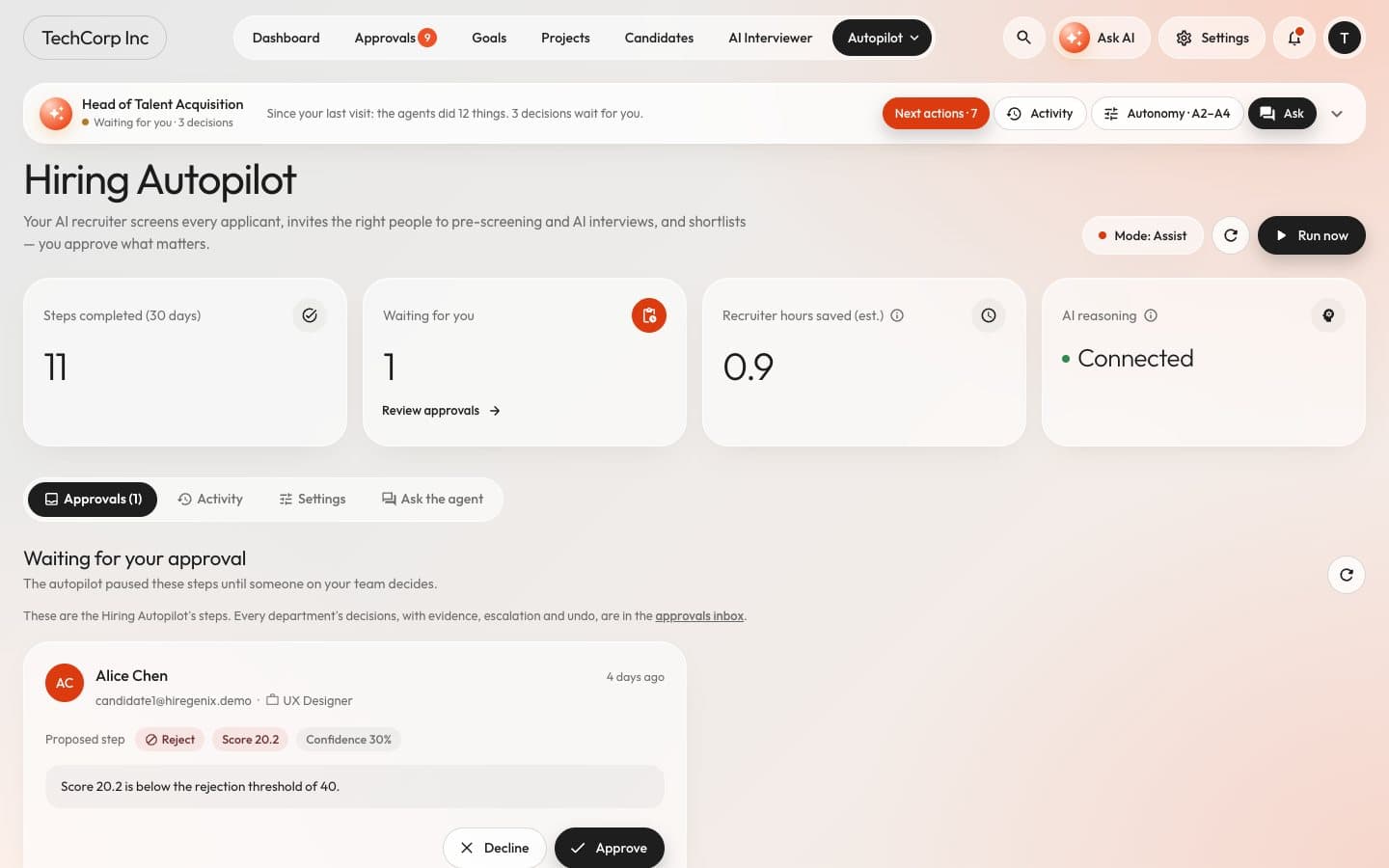This screenshot has width=1389, height=868.
Task: Click the Score 20.2 chip
Action: point(250,740)
